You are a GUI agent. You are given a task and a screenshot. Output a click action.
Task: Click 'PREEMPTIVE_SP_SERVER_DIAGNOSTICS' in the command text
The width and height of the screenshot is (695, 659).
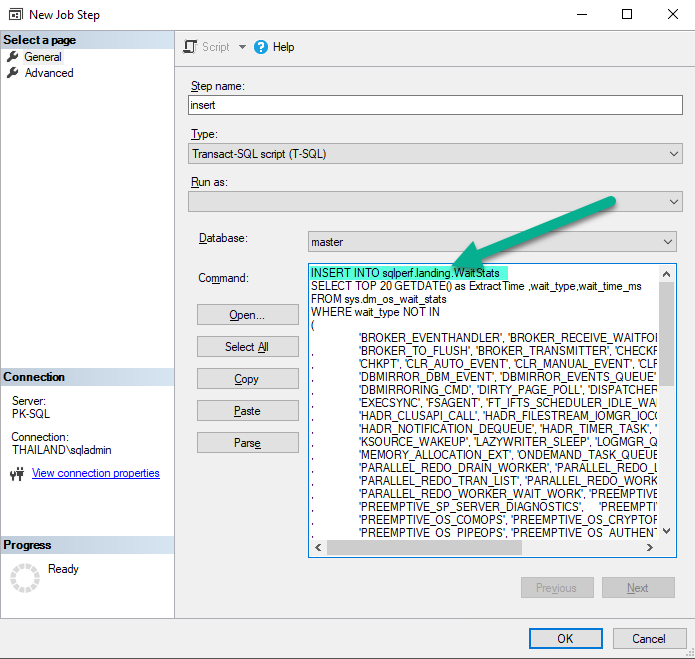point(471,507)
